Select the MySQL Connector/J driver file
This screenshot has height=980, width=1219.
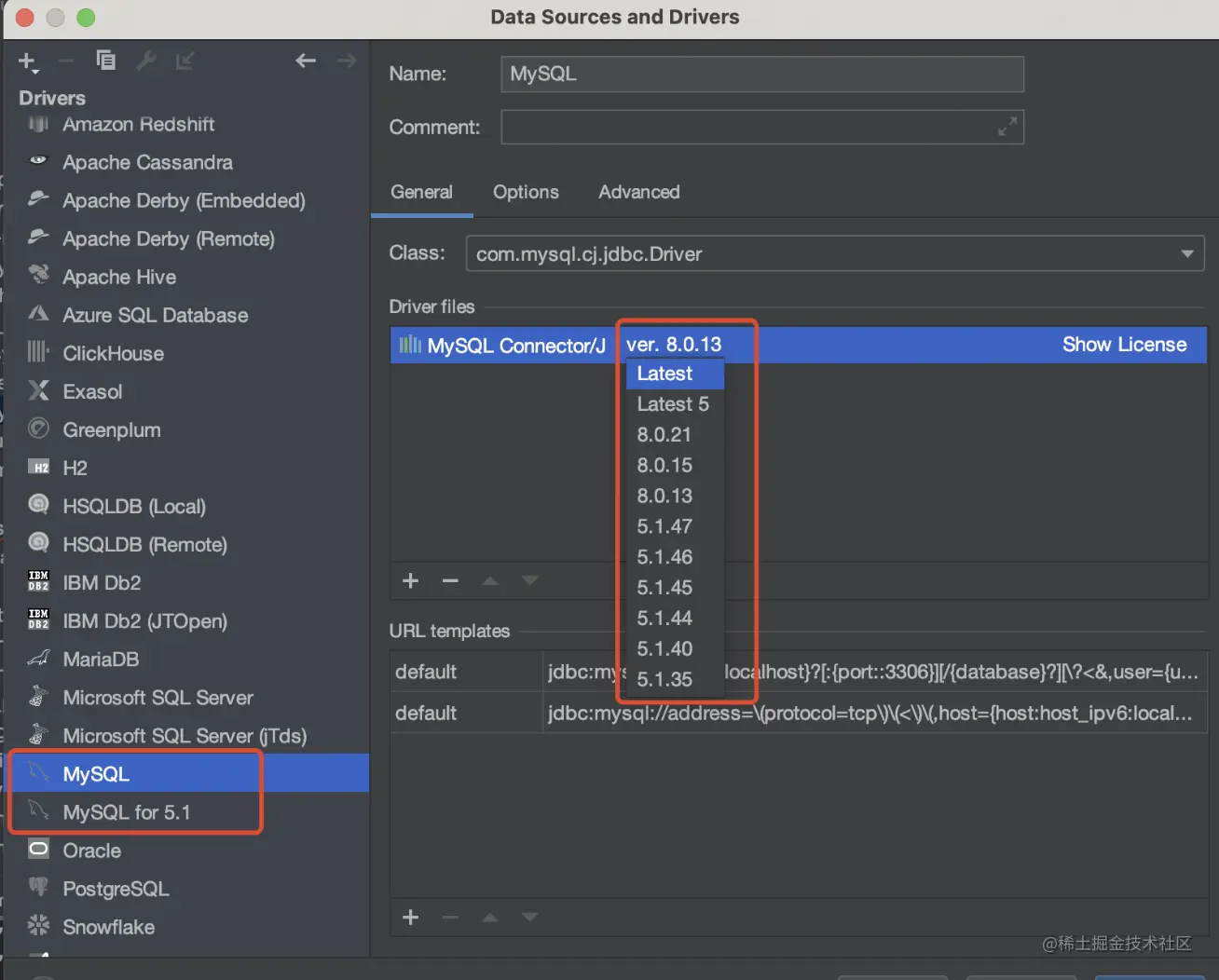[x=799, y=345]
